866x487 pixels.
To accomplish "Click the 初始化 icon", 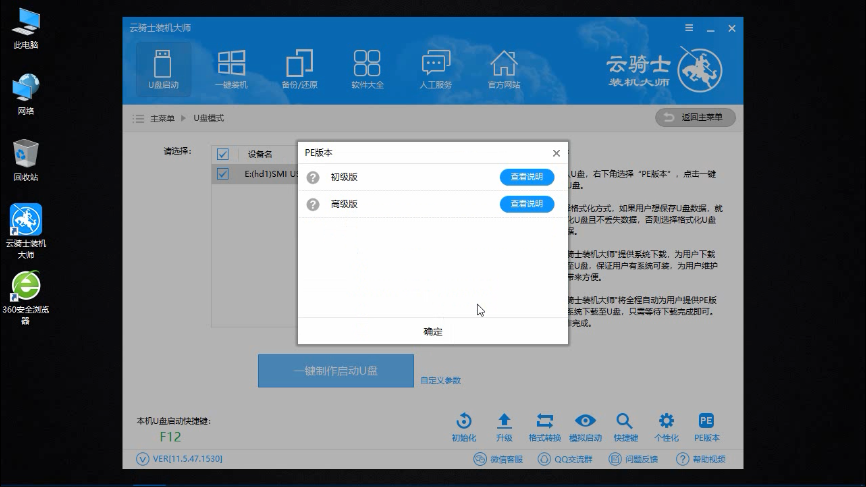I will (463, 427).
